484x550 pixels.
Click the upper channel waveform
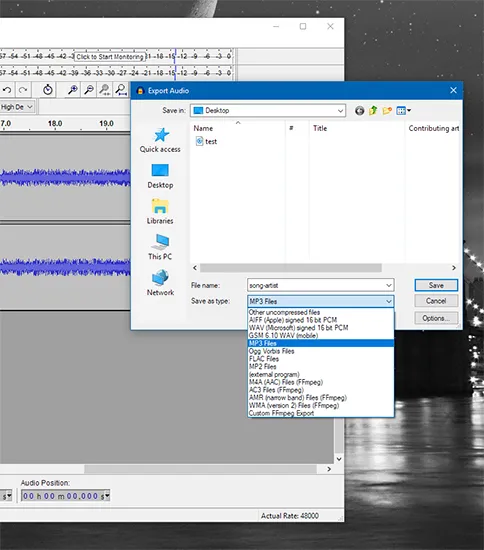tap(65, 177)
